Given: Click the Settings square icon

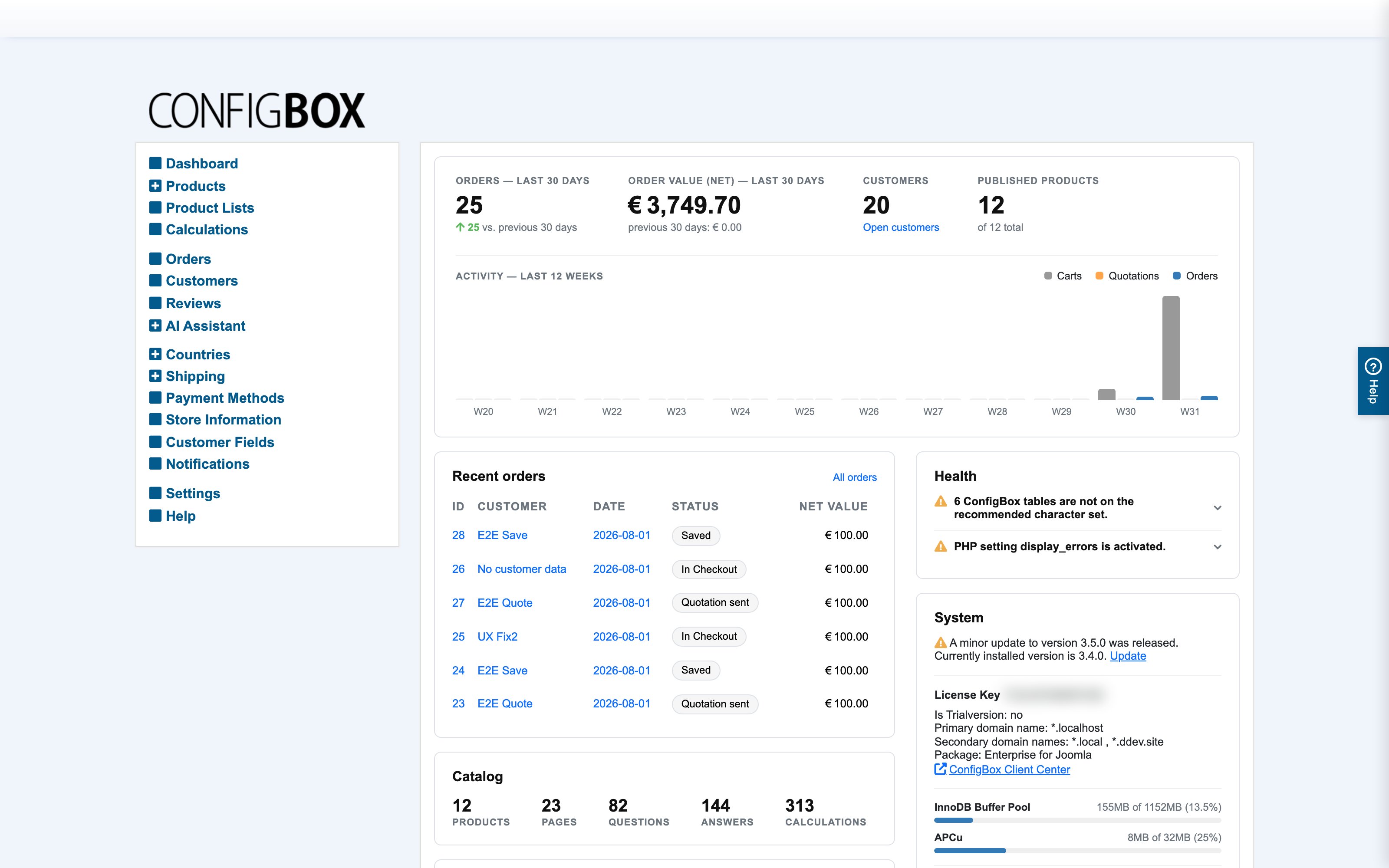Looking at the screenshot, I should pos(155,493).
